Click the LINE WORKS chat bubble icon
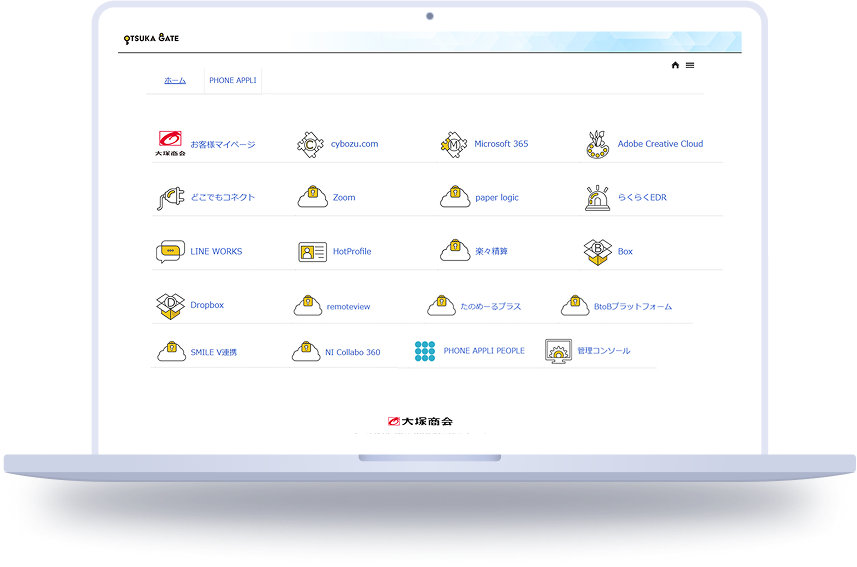Viewport: 857px width, 567px height. (170, 252)
